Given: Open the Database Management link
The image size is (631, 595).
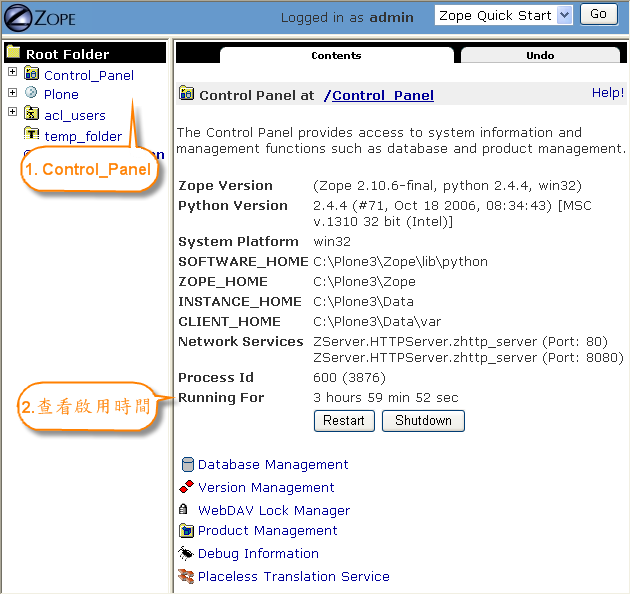Looking at the screenshot, I should pyautogui.click(x=273, y=465).
